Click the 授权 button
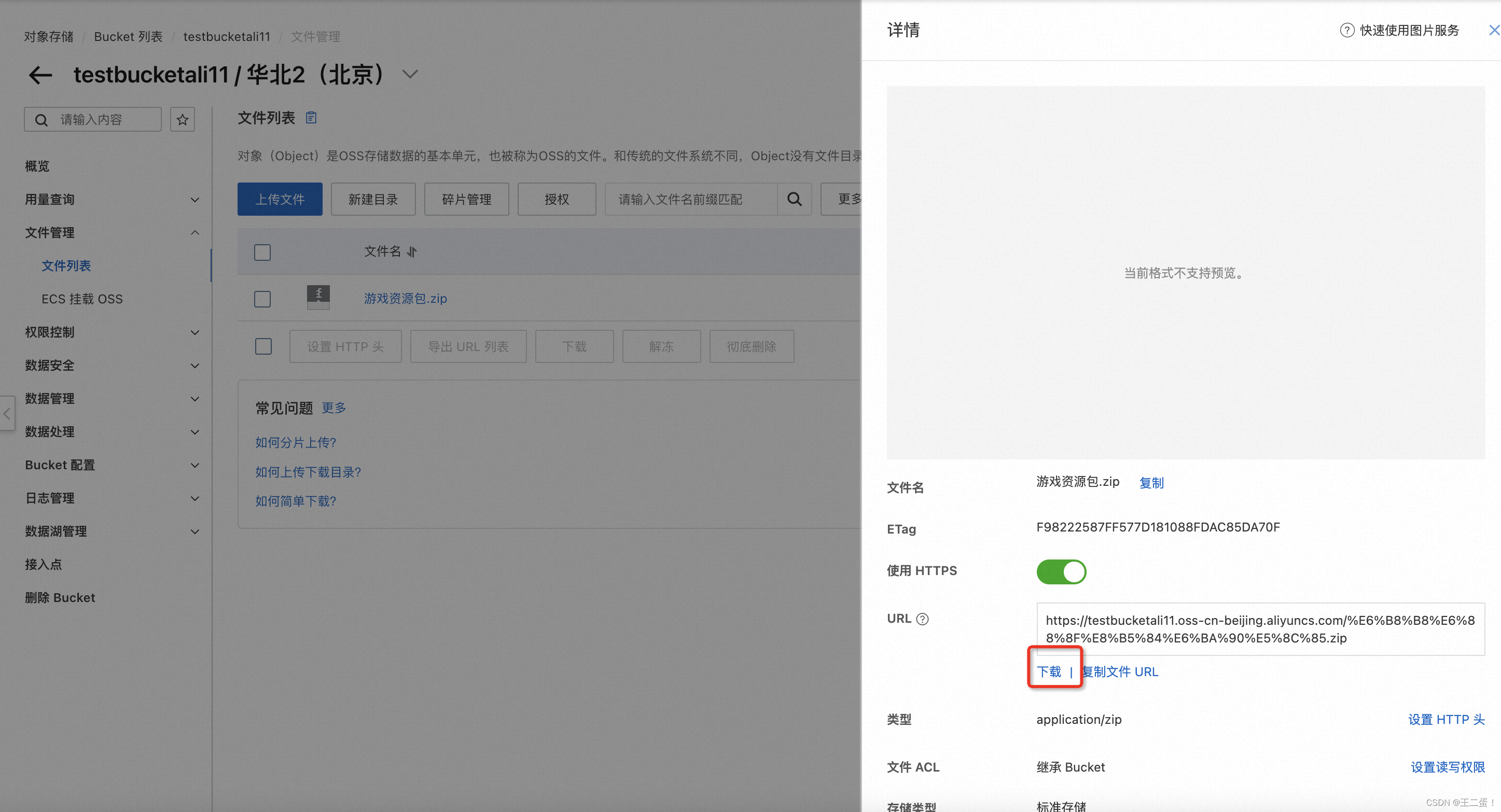This screenshot has height=812, width=1501. tap(557, 199)
